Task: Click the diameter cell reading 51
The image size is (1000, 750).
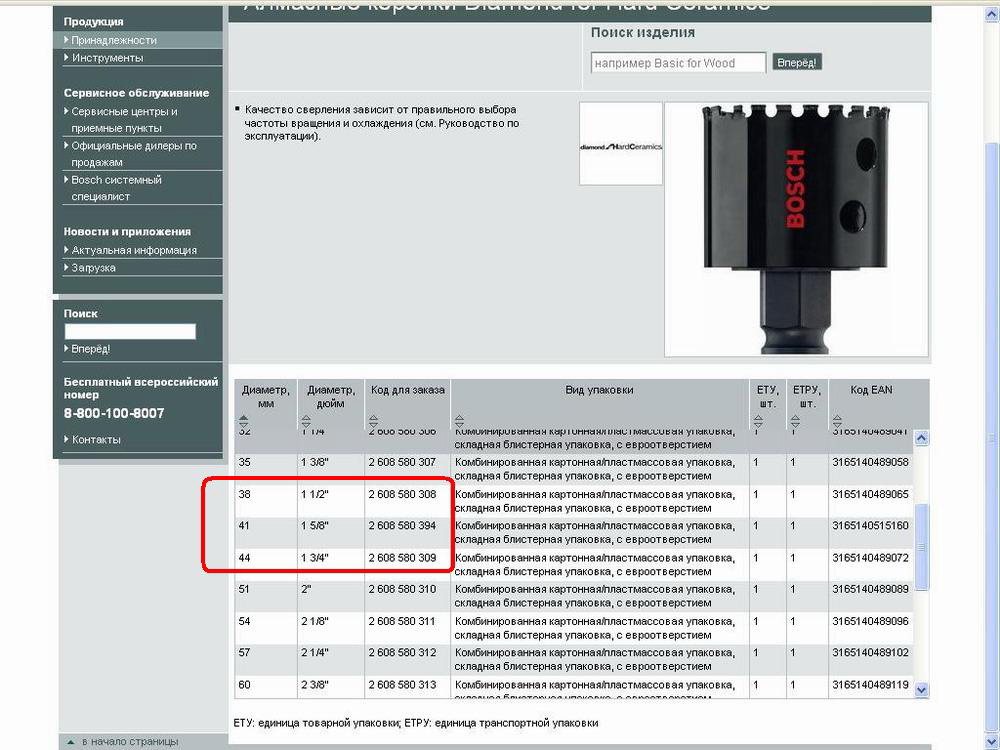Action: pyautogui.click(x=244, y=589)
